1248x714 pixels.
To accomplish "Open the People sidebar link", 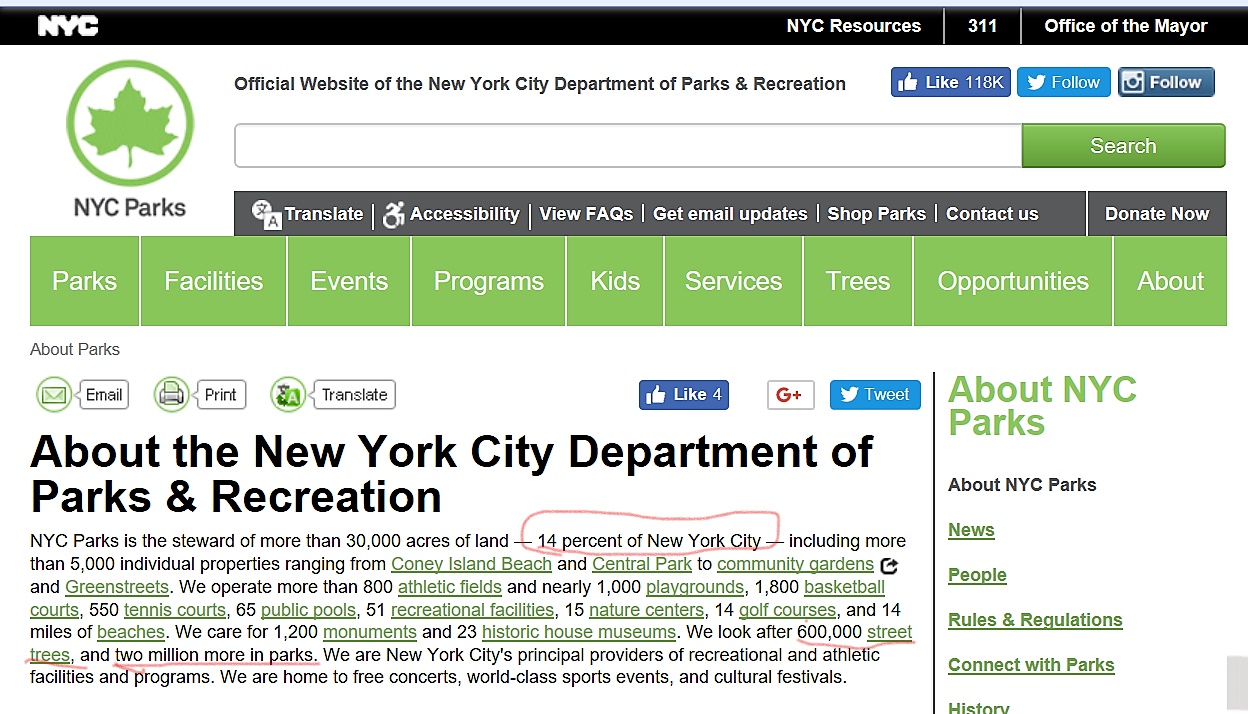I will pyautogui.click(x=977, y=575).
